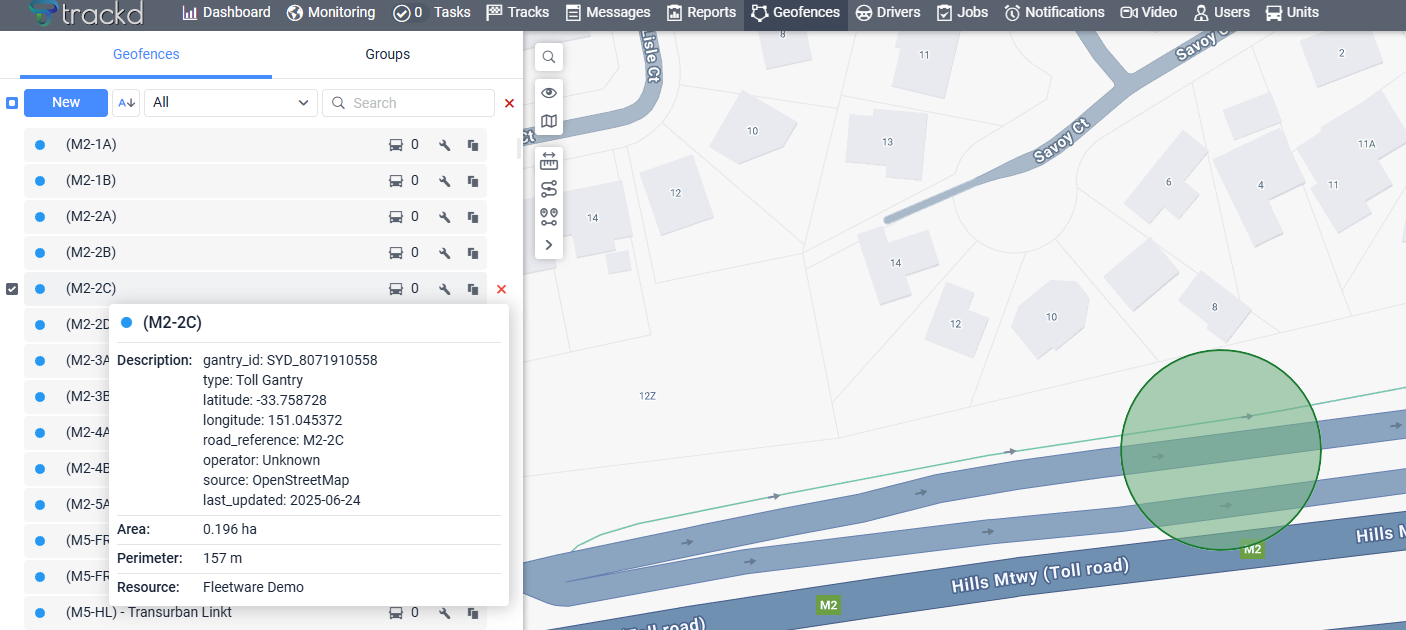Click the map search magnifier icon
The height and width of the screenshot is (630, 1406).
[549, 57]
